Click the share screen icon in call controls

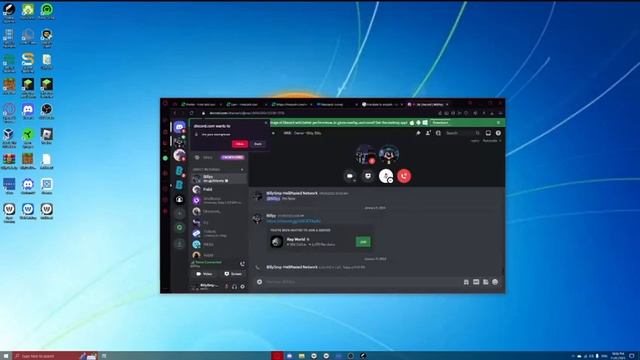368,176
